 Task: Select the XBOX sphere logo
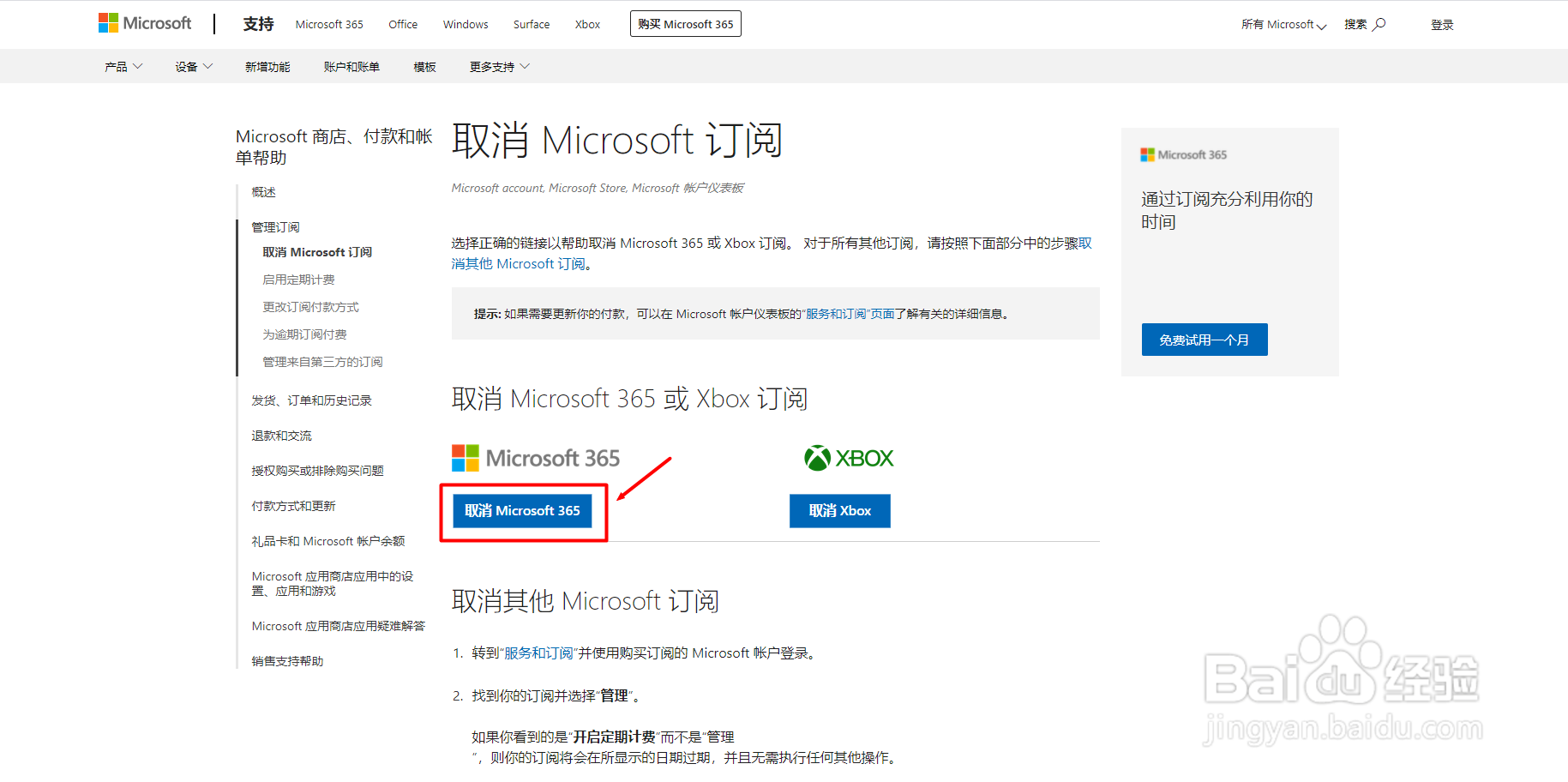tap(816, 457)
